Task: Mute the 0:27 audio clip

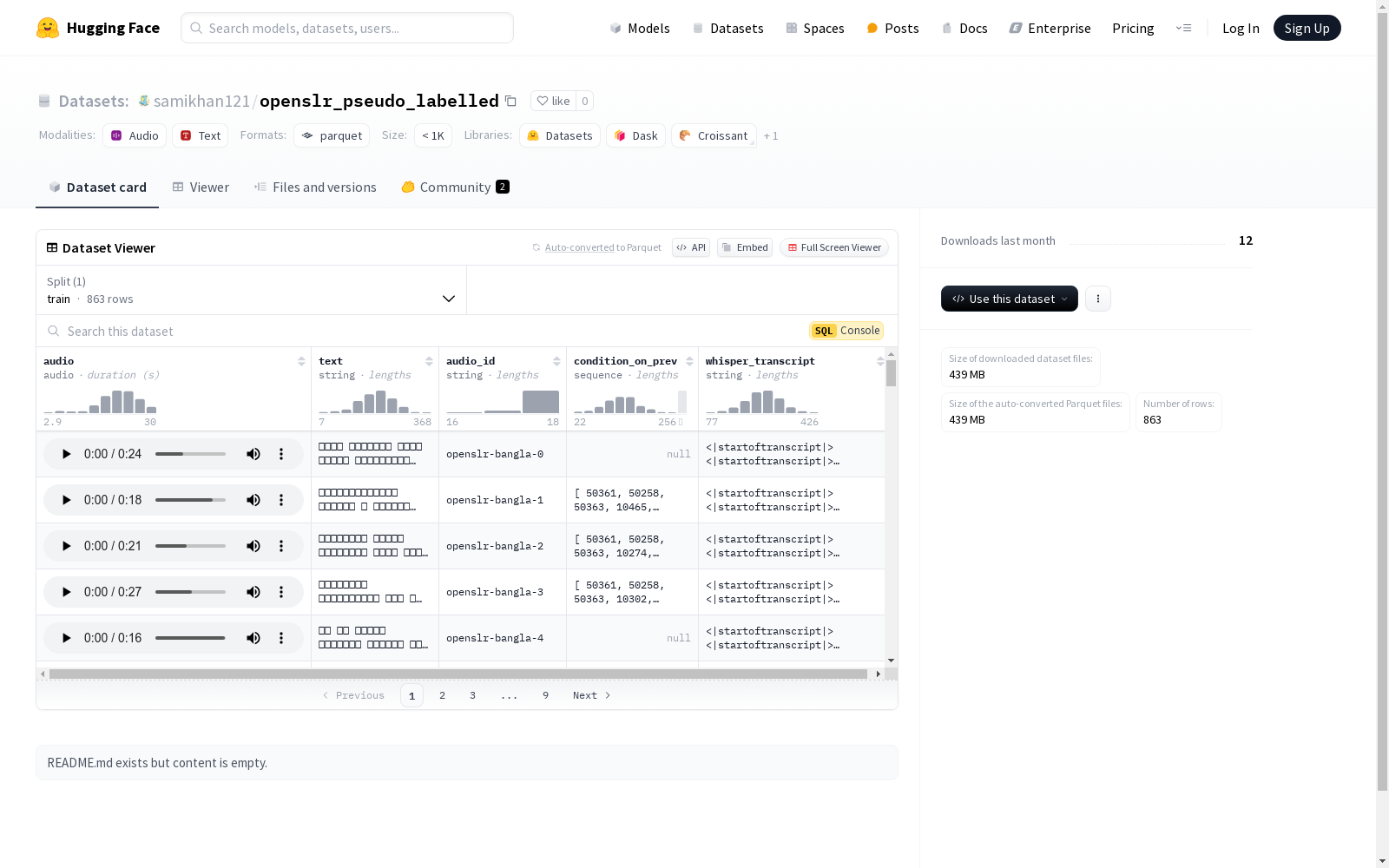Action: coord(253,592)
